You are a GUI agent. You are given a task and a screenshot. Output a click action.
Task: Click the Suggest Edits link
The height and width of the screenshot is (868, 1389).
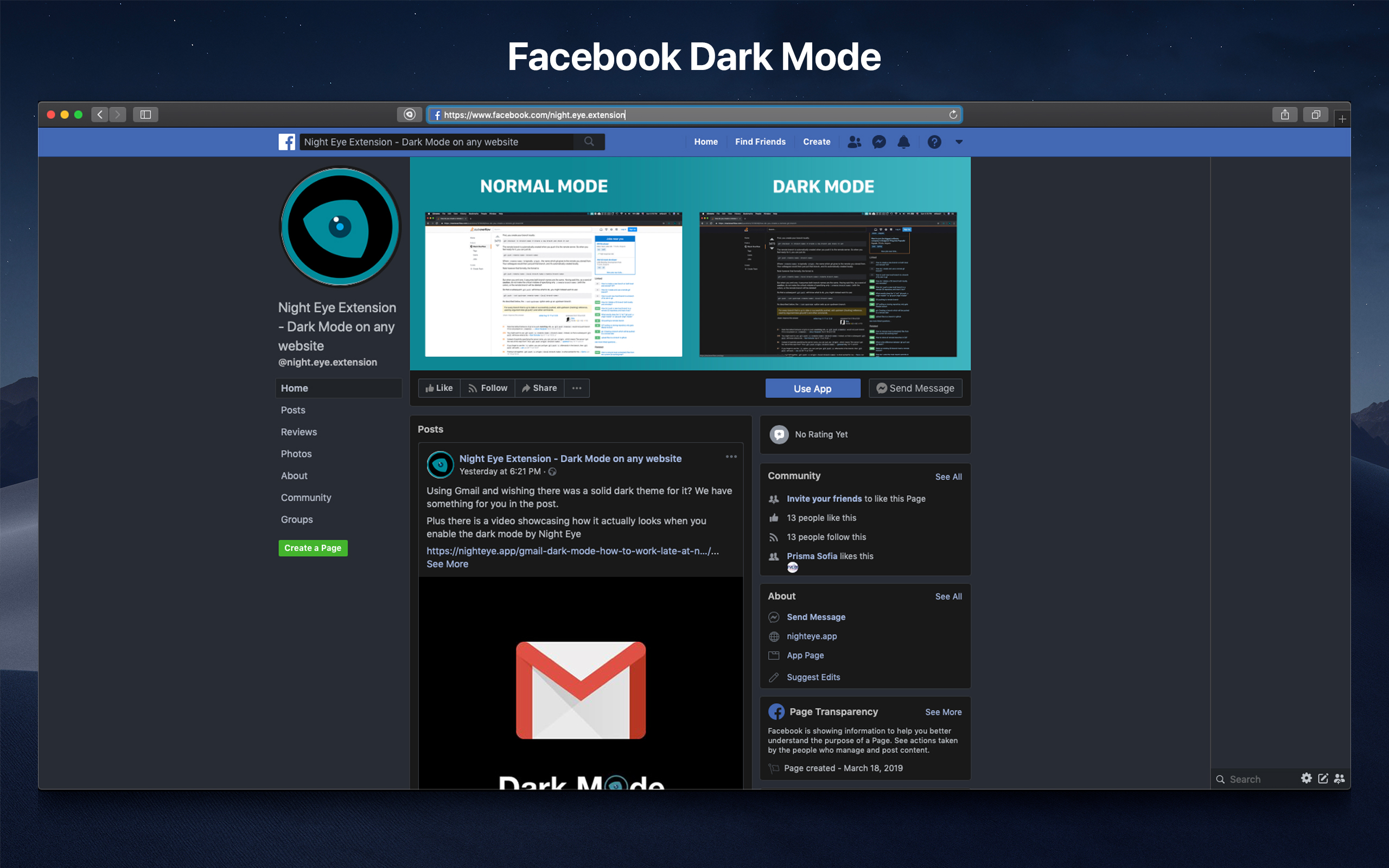[813, 677]
